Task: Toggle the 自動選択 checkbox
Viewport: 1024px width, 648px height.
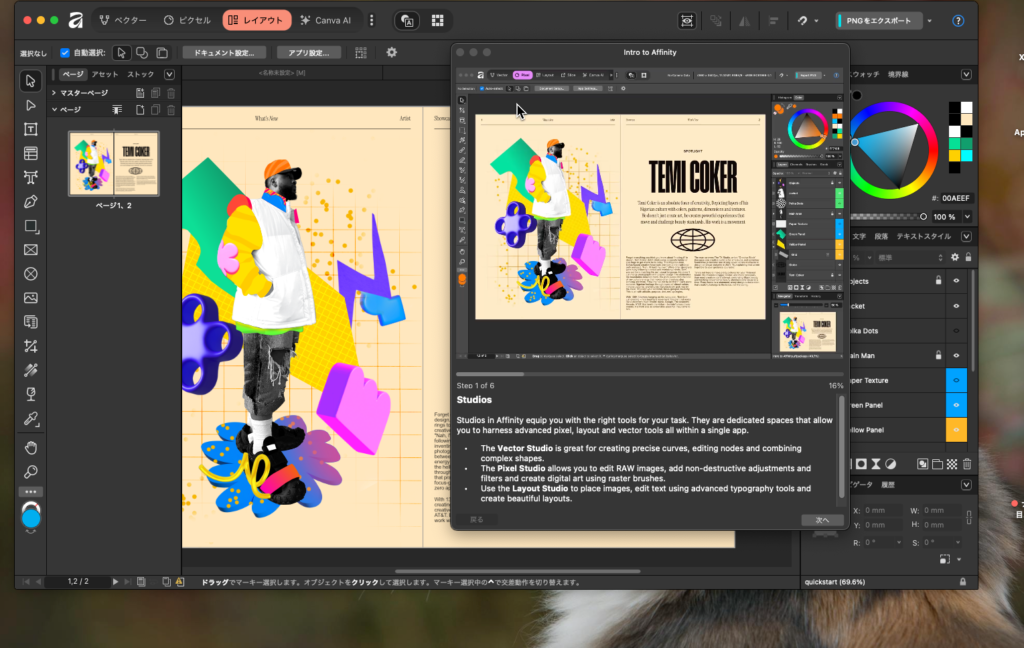Action: coord(65,52)
